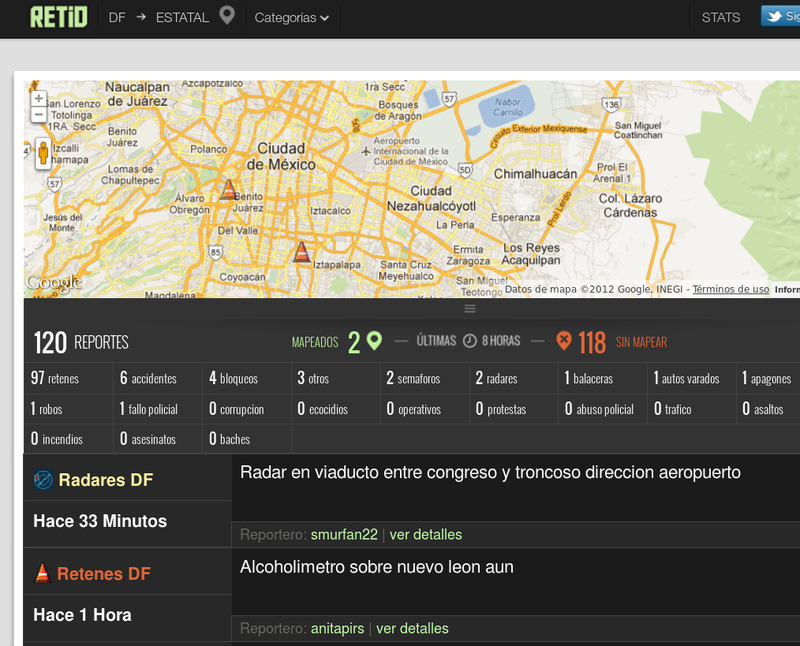Filter by 3 otros
Image resolution: width=800 pixels, height=646 pixels.
[x=336, y=378]
